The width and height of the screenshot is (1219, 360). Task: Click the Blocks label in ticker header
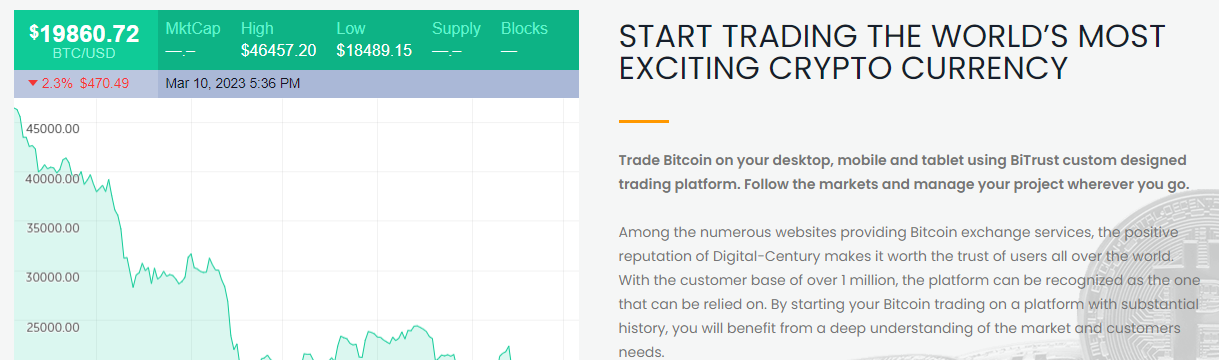pyautogui.click(x=524, y=28)
